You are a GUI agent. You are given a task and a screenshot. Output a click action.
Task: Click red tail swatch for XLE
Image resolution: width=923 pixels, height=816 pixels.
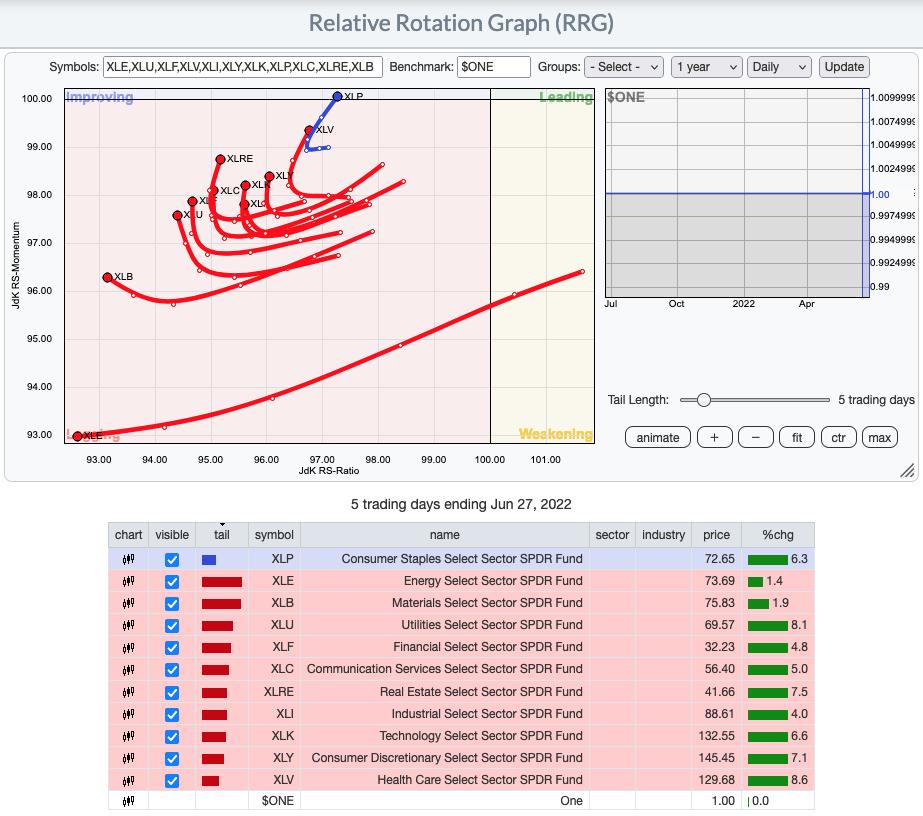222,582
